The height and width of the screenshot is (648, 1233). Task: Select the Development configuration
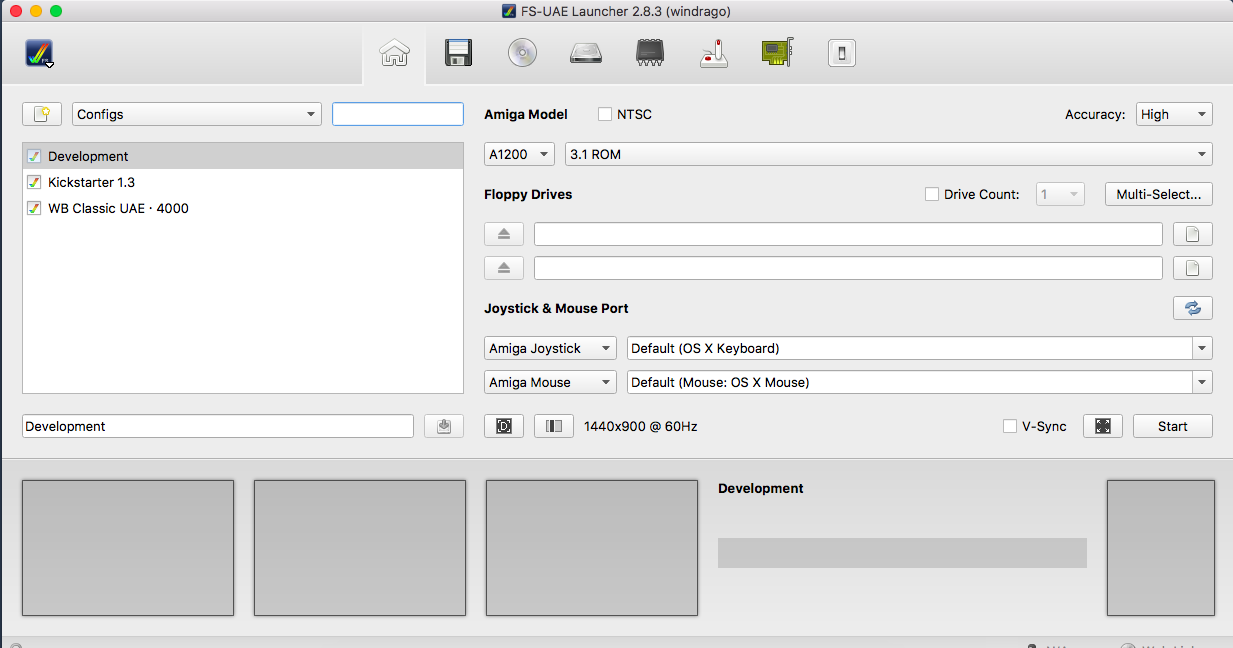pos(243,156)
